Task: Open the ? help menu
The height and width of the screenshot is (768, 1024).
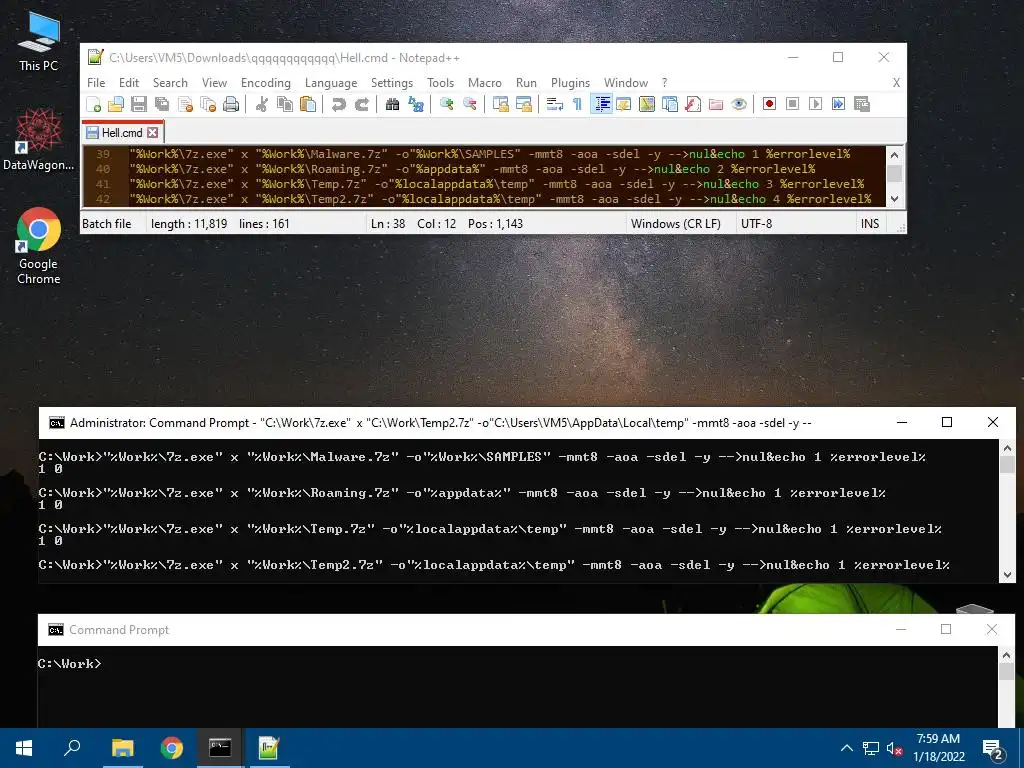Action: point(664,83)
